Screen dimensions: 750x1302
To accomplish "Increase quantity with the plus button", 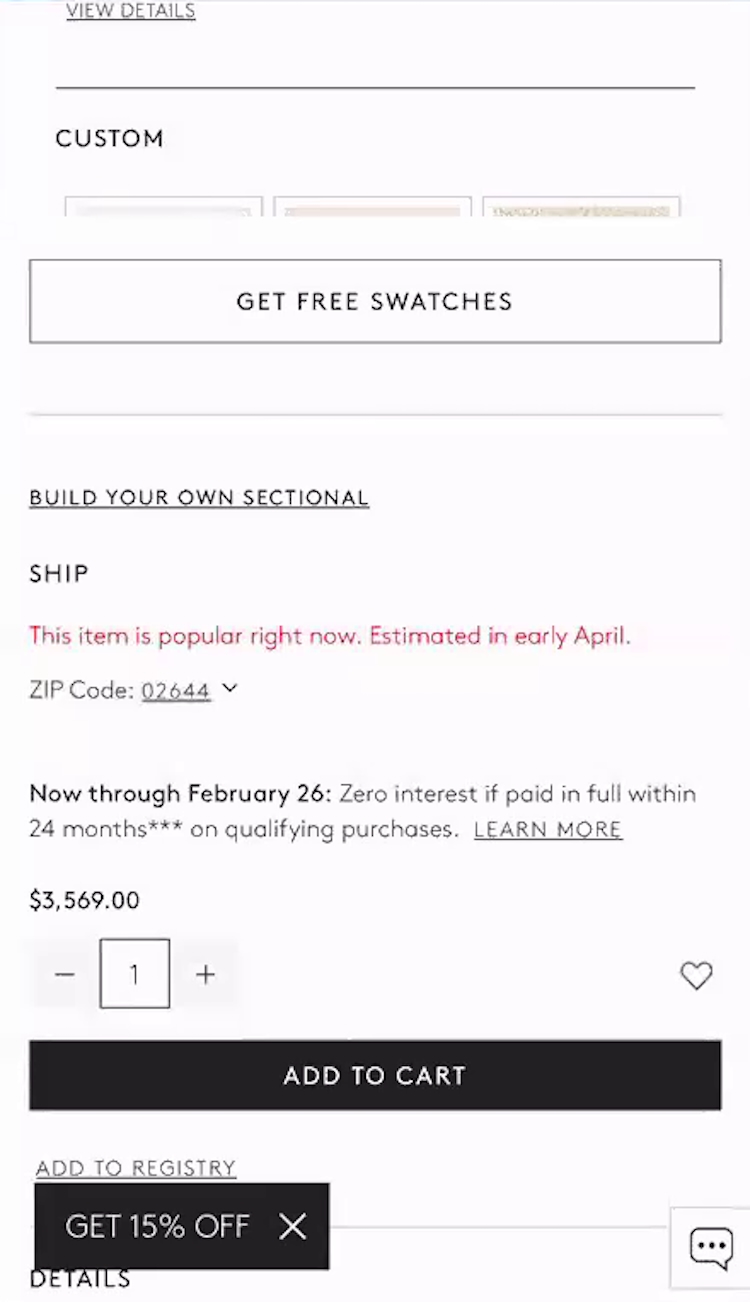I will click(205, 974).
